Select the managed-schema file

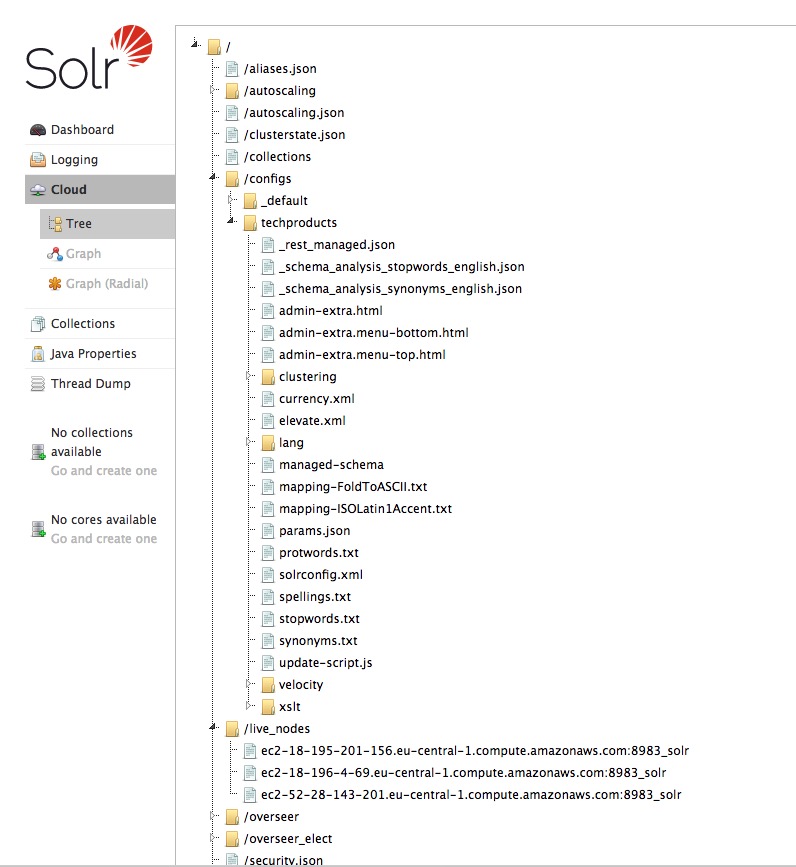[331, 464]
